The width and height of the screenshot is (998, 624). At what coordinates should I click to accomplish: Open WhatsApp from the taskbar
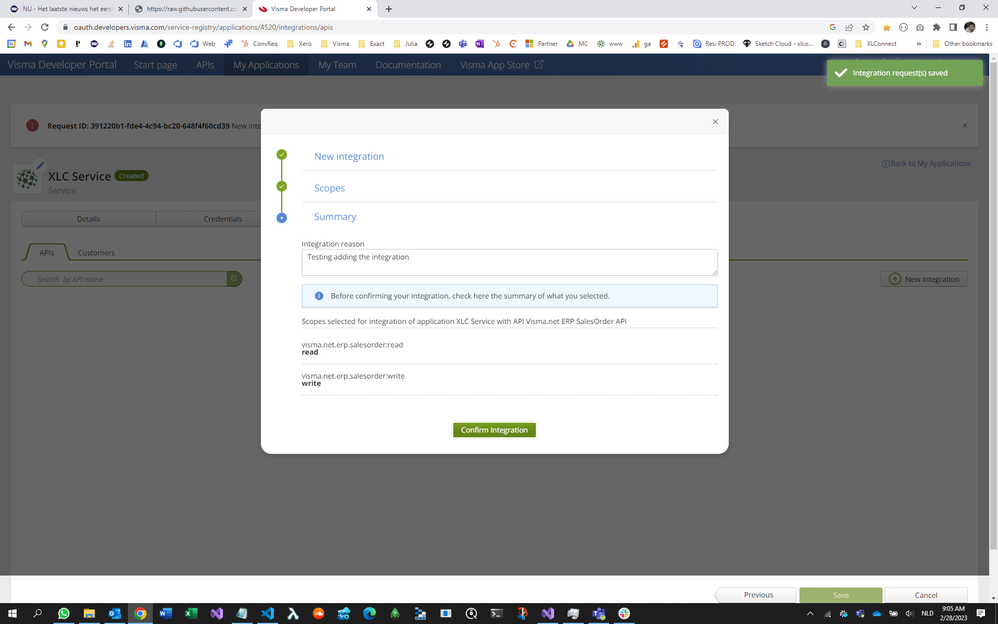click(64, 613)
